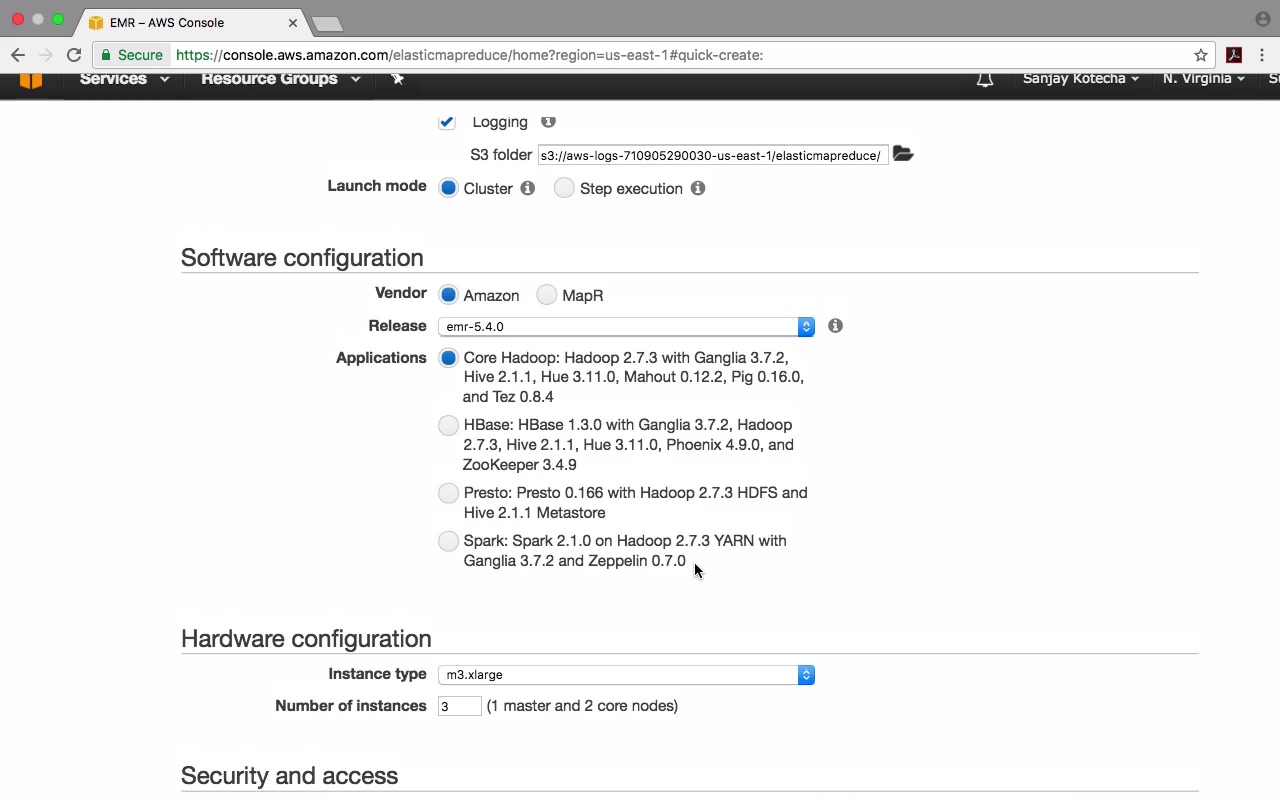Open the notifications bell
The width and height of the screenshot is (1280, 800).
click(985, 79)
